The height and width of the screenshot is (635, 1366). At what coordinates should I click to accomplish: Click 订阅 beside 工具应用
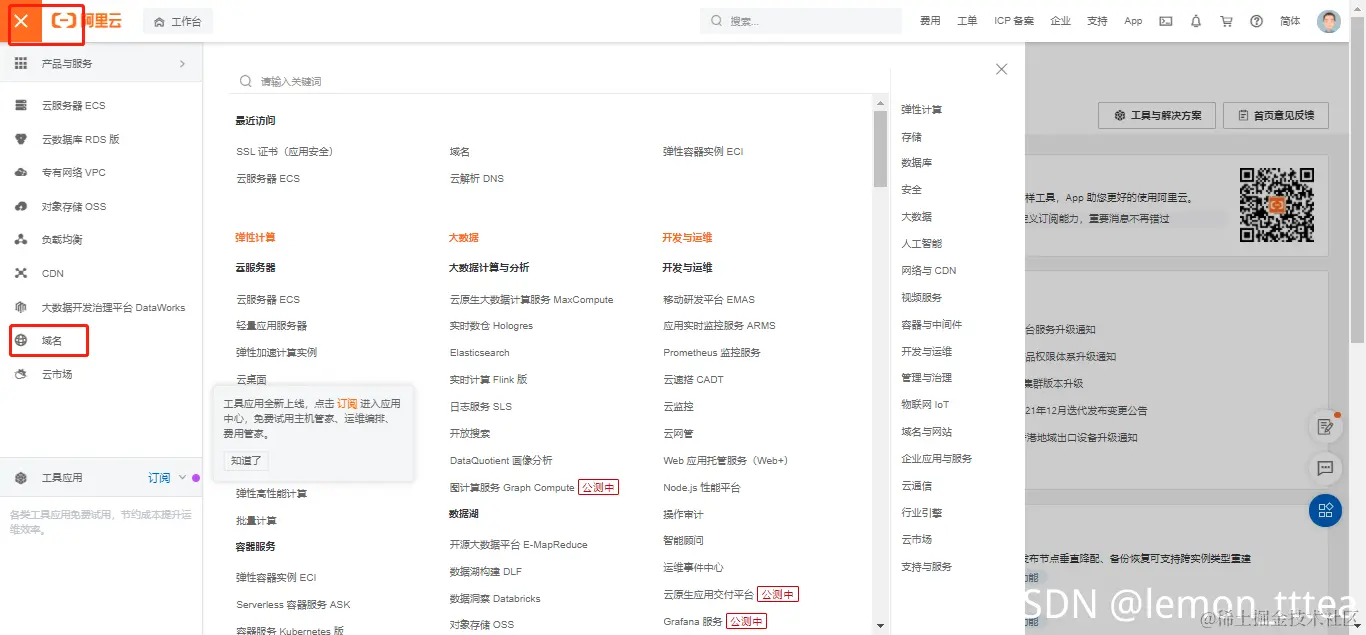coord(159,478)
